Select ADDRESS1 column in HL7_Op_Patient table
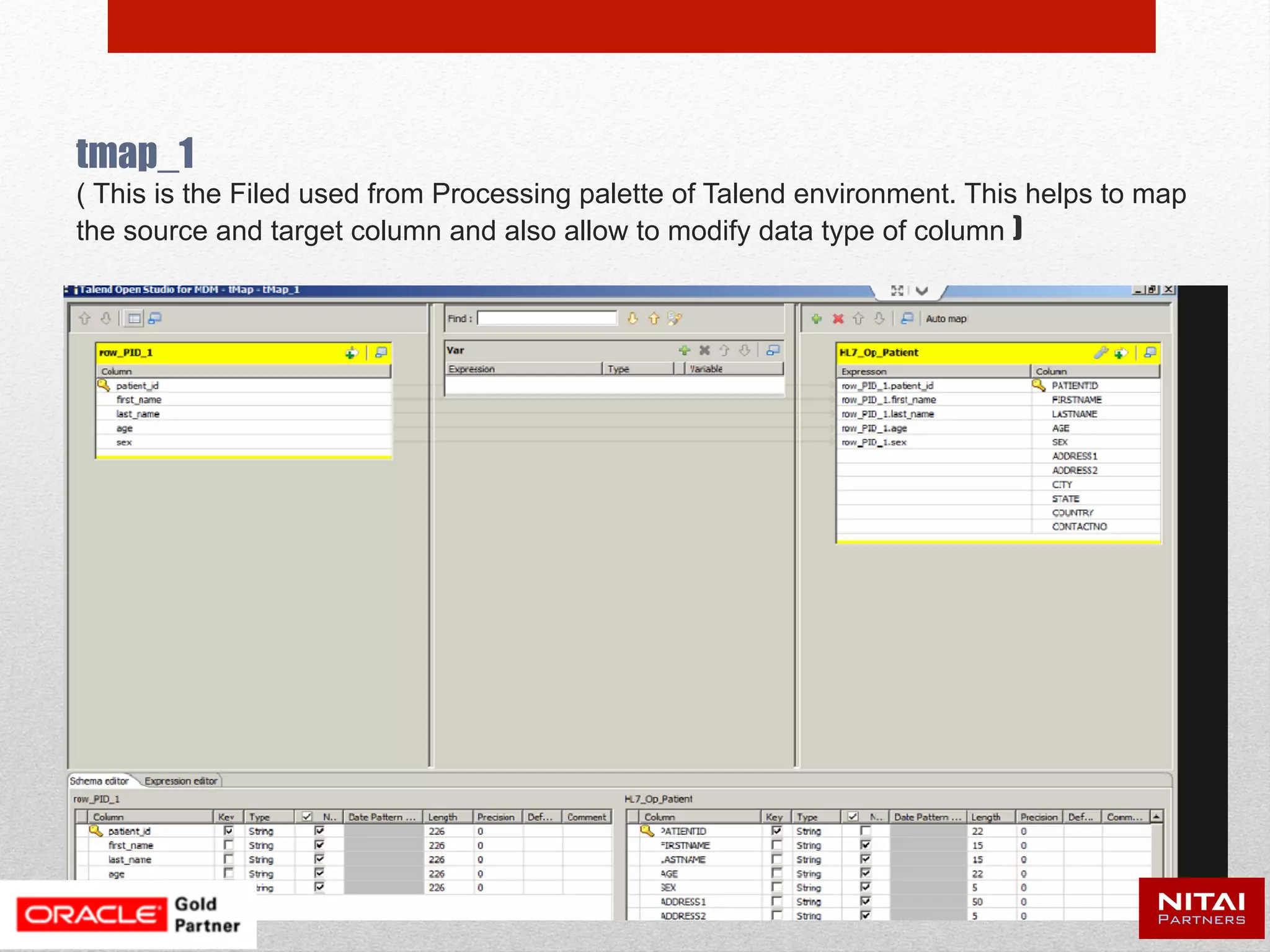1270x952 pixels. click(1075, 456)
